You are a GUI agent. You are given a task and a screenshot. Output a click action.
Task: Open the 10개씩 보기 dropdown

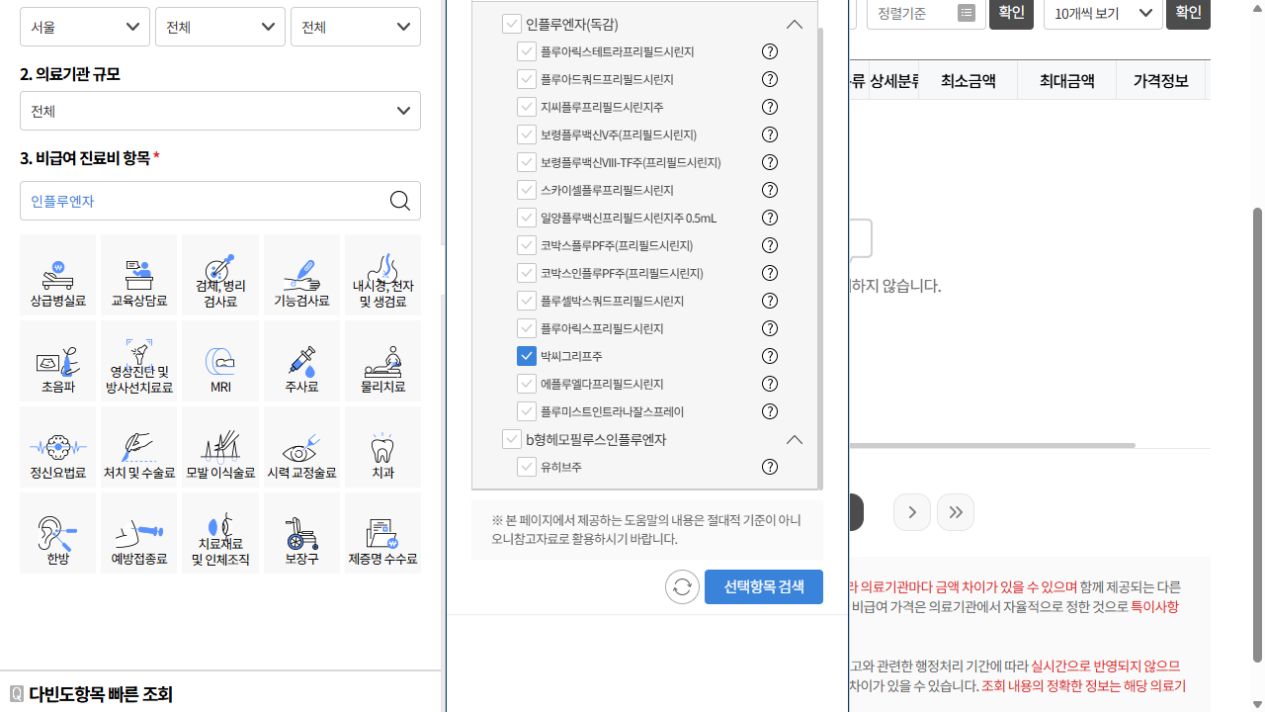click(1102, 13)
